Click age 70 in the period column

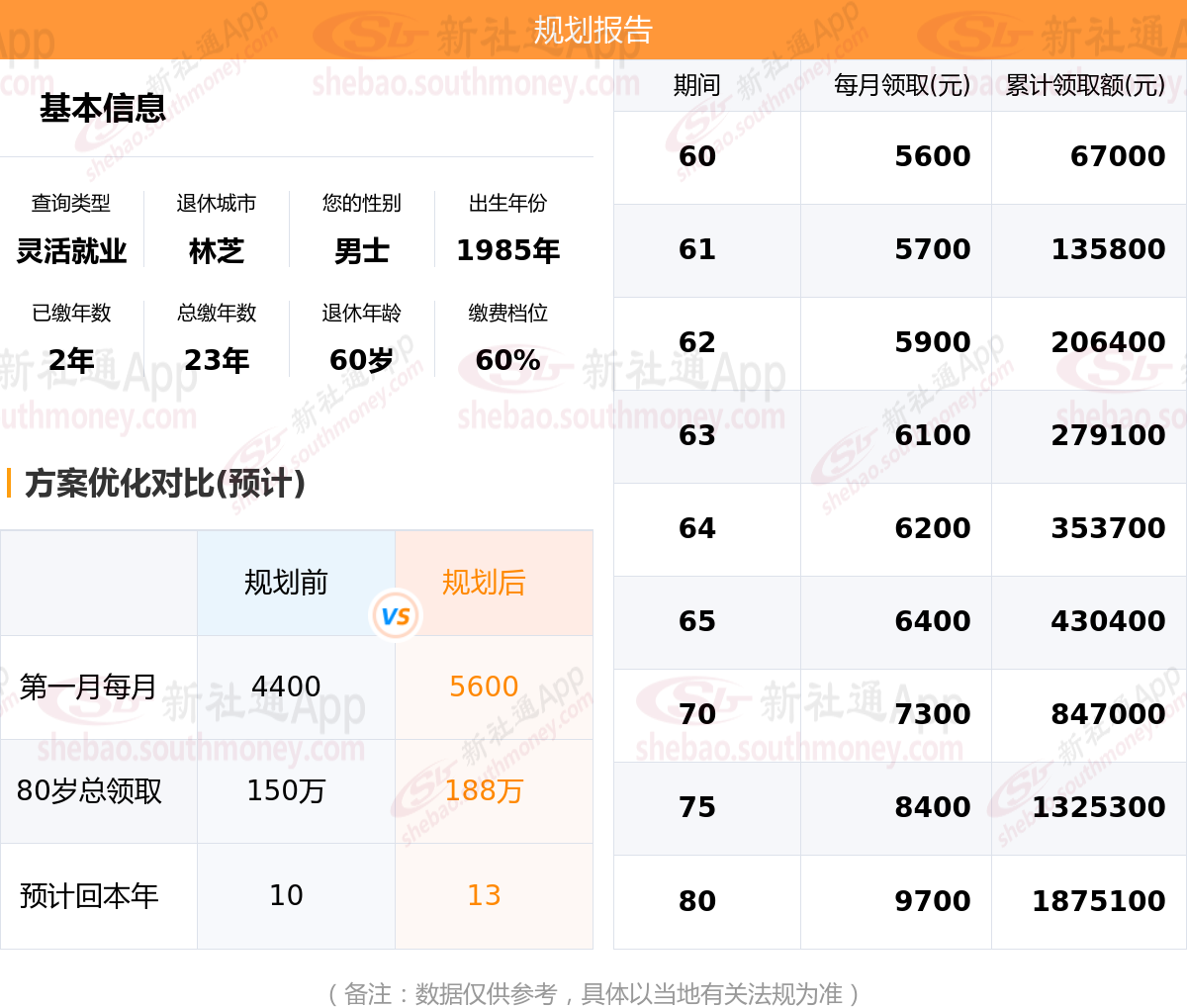coord(697,714)
